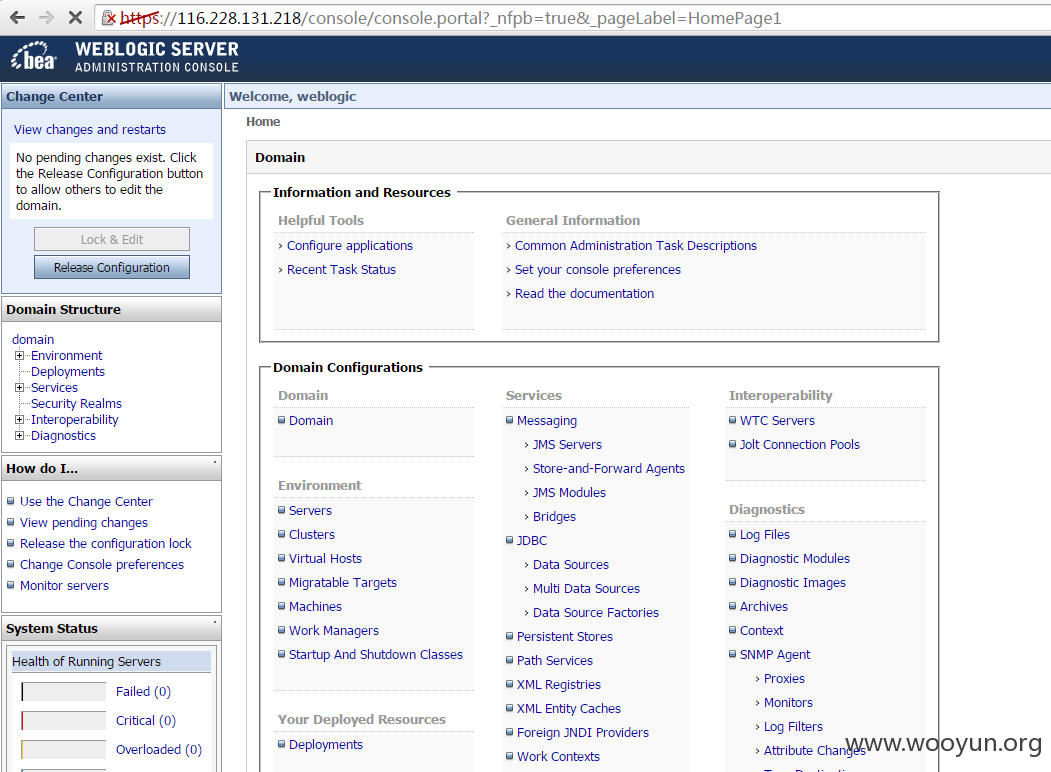
Task: Open Deployments in Domain Structure tree
Action: [x=68, y=372]
